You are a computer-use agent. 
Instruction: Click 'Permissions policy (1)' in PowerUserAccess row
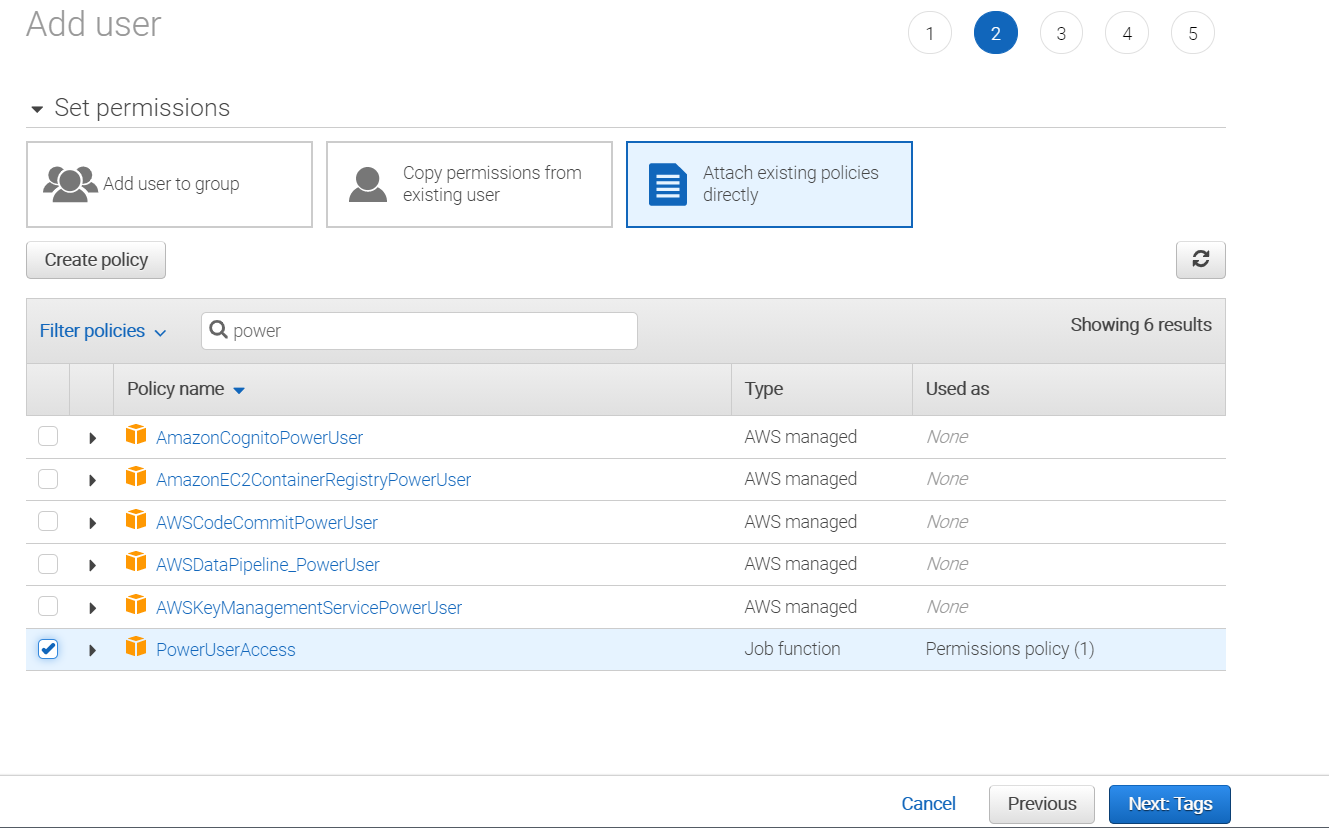point(1010,649)
